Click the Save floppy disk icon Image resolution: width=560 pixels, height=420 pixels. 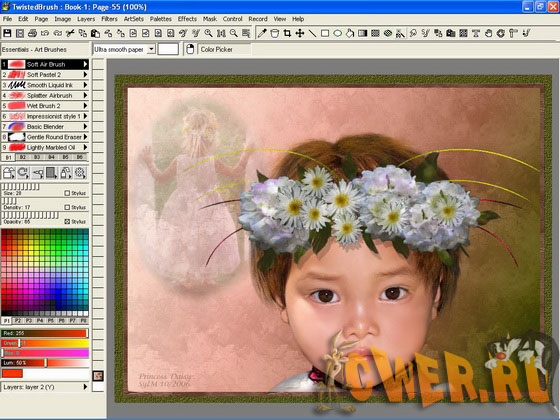(7, 33)
